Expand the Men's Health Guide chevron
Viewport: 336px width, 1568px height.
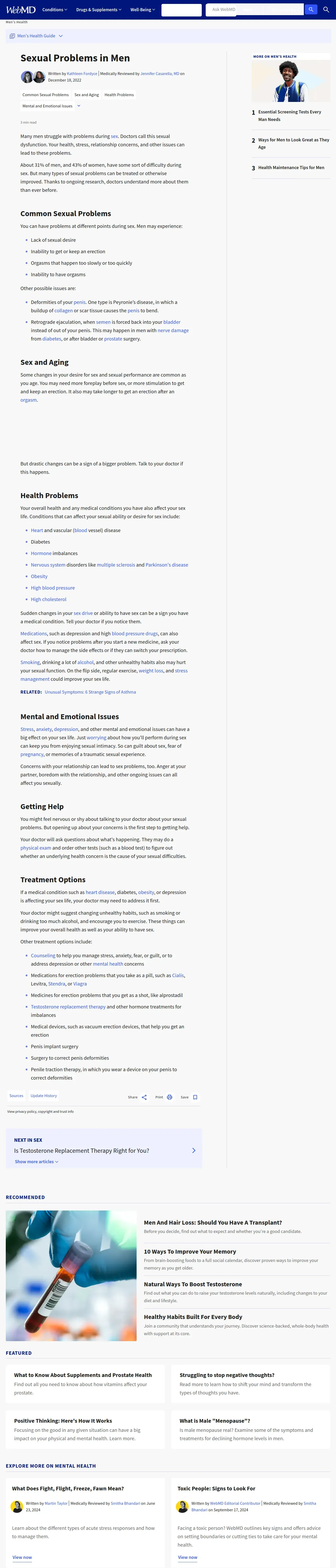[x=60, y=36]
